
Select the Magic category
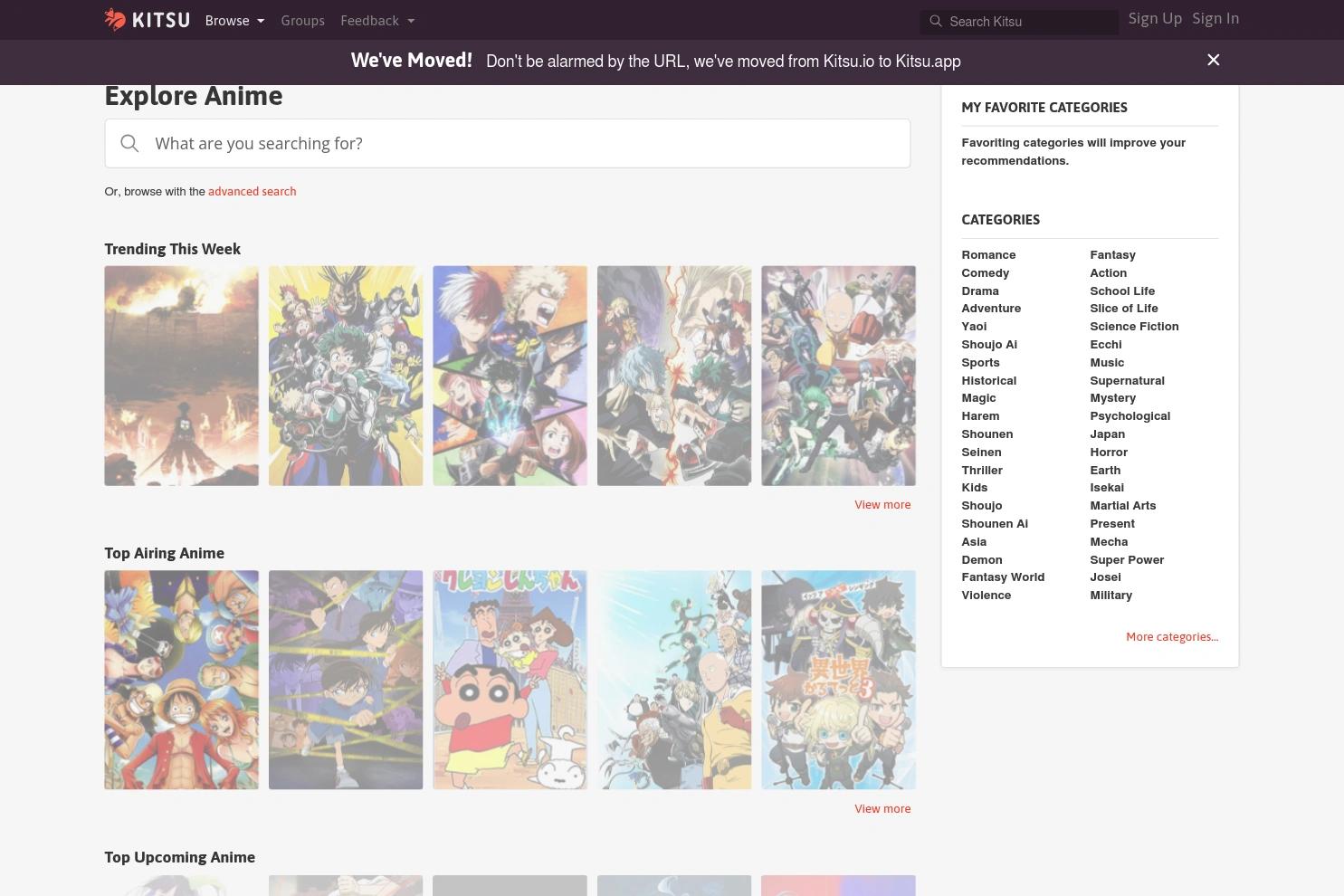pos(978,397)
